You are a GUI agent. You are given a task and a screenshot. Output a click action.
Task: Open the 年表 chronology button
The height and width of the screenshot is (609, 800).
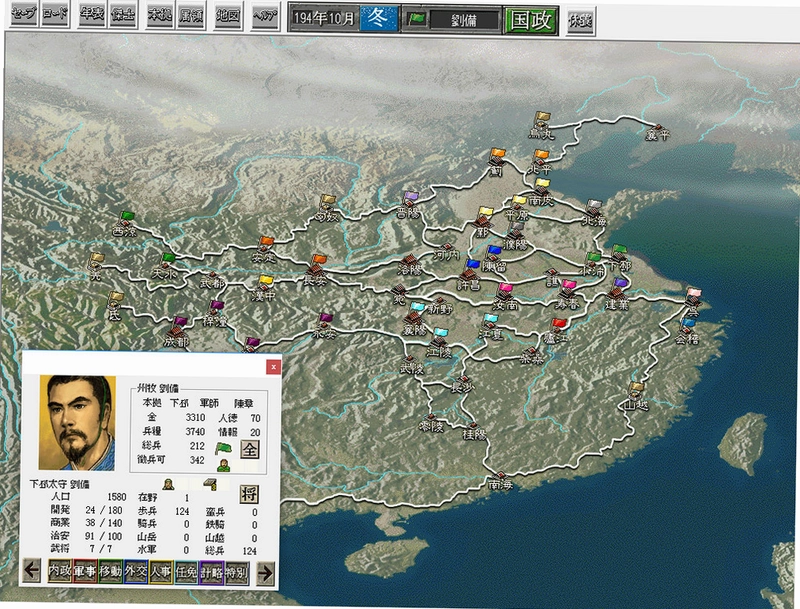92,15
